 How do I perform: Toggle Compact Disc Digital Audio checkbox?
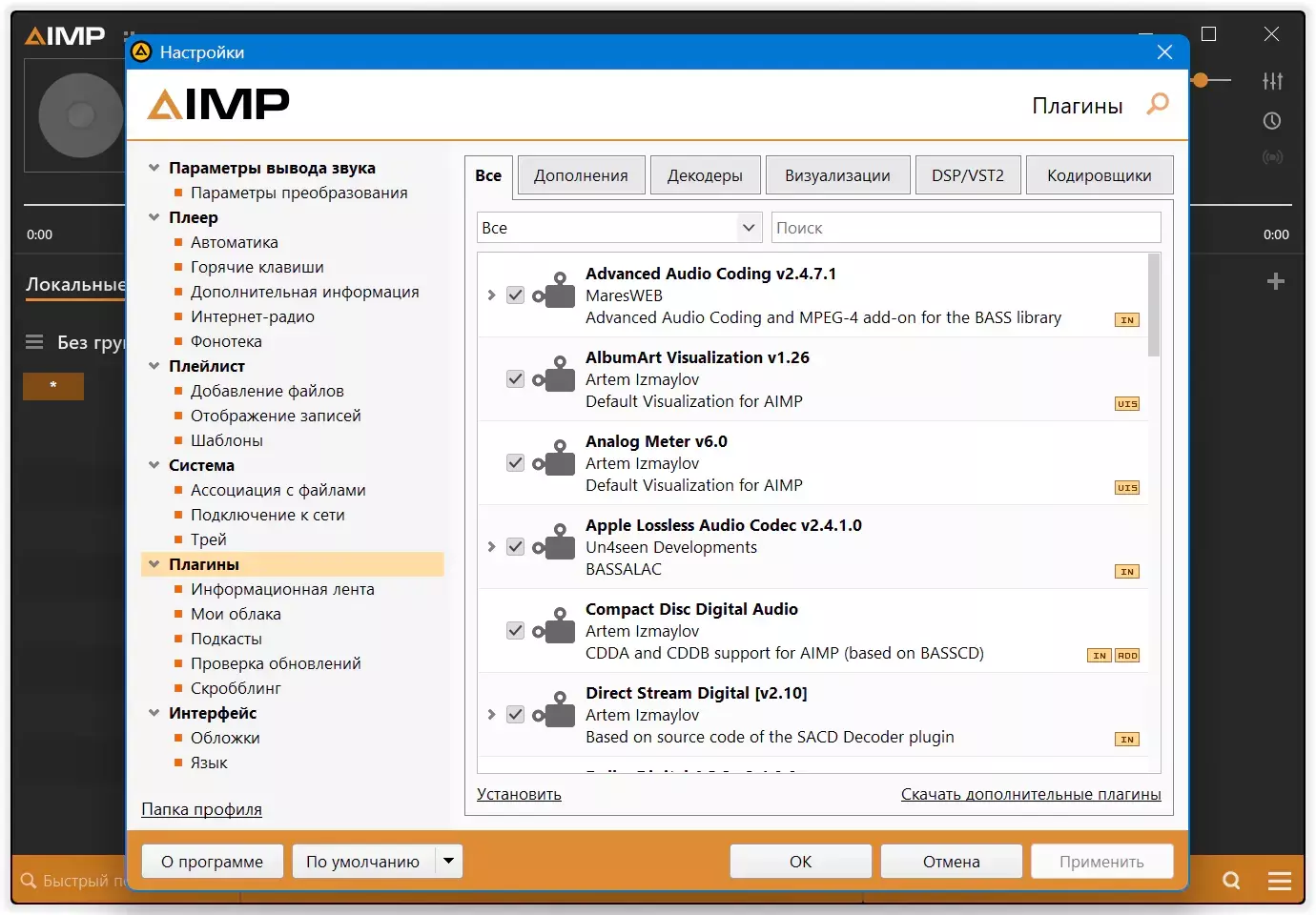pyautogui.click(x=515, y=631)
